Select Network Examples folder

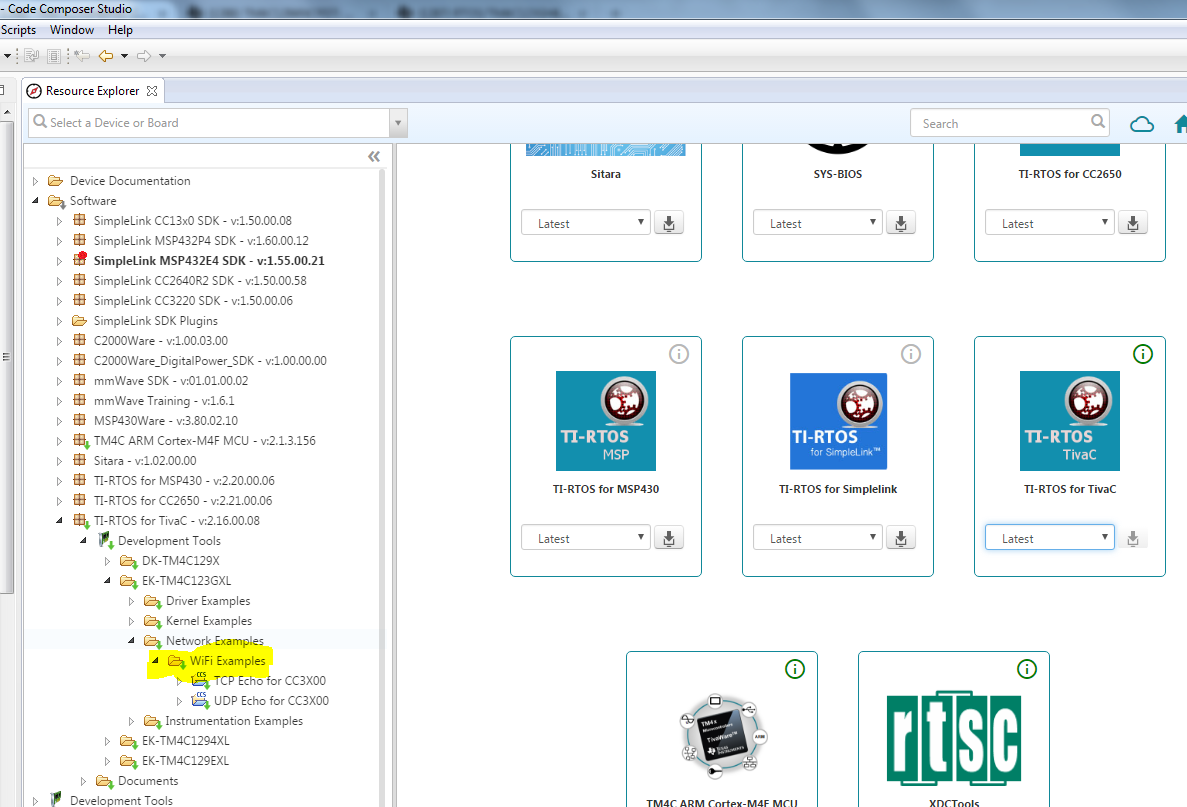(x=215, y=640)
